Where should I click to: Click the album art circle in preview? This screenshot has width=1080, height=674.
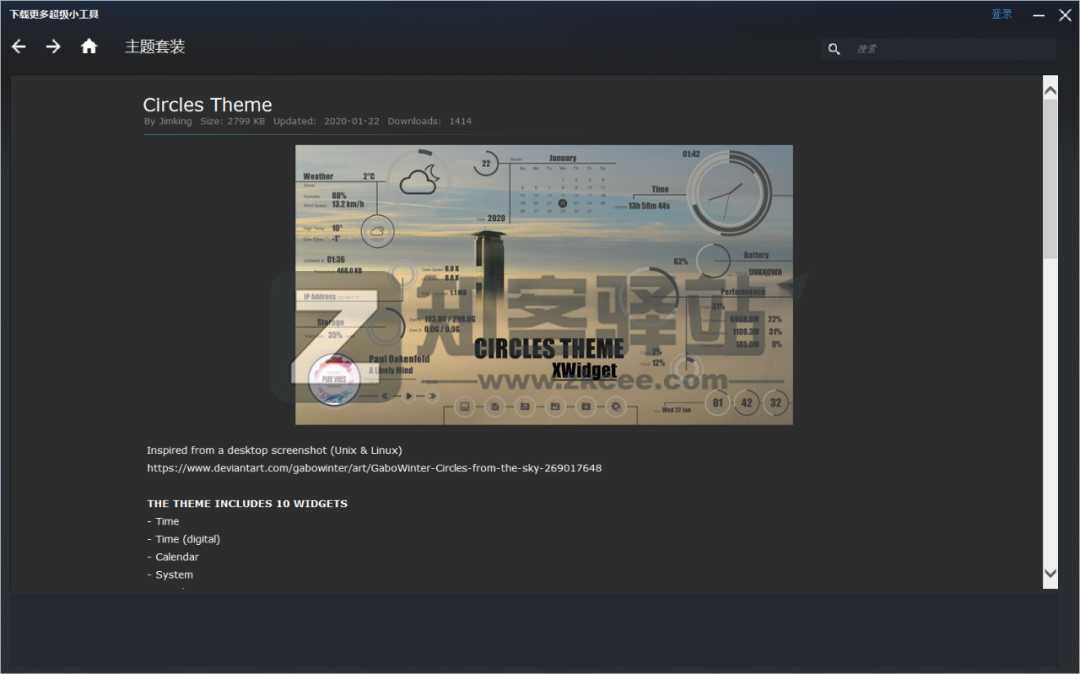point(334,380)
